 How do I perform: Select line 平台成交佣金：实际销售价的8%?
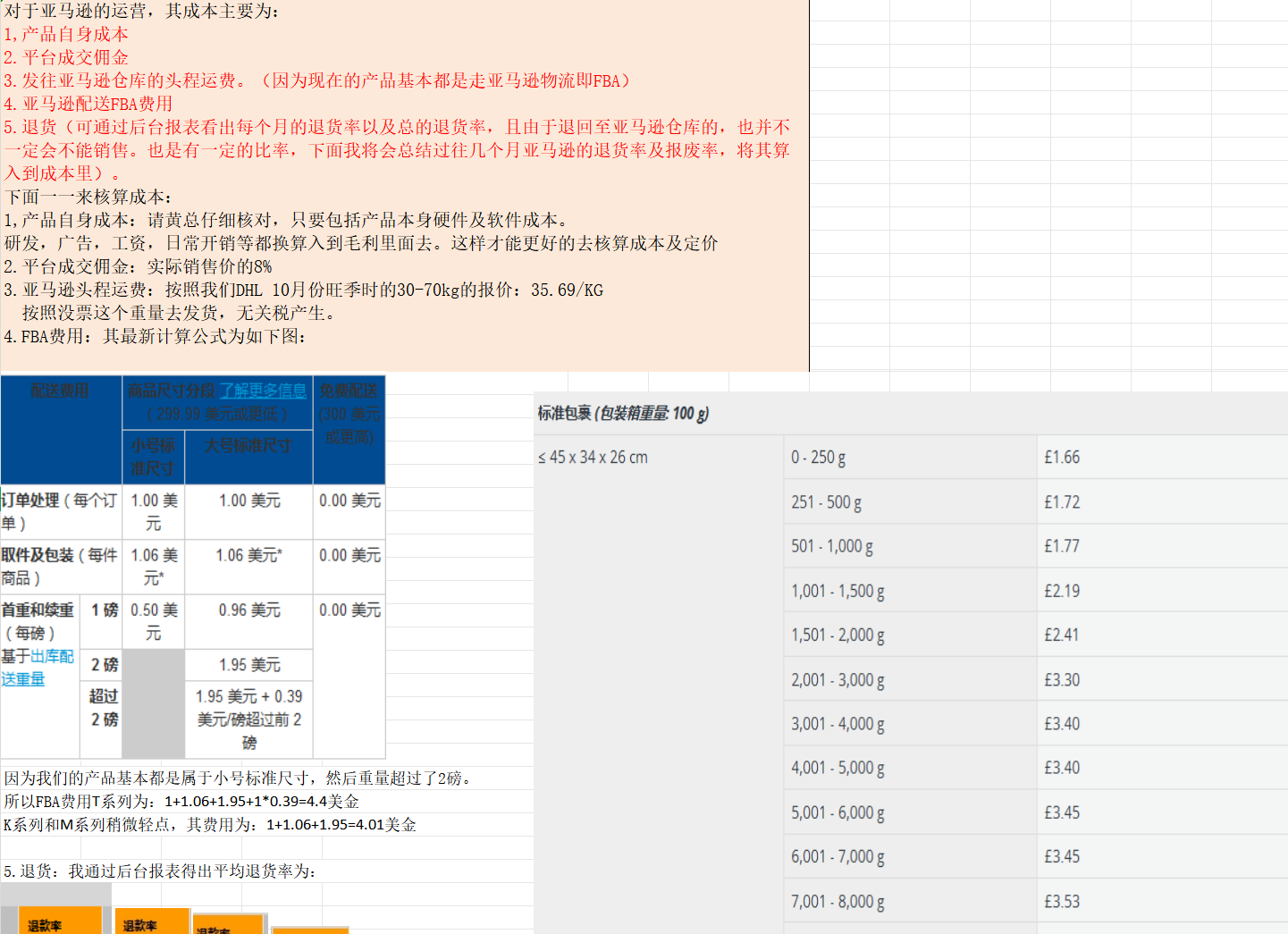(x=138, y=266)
